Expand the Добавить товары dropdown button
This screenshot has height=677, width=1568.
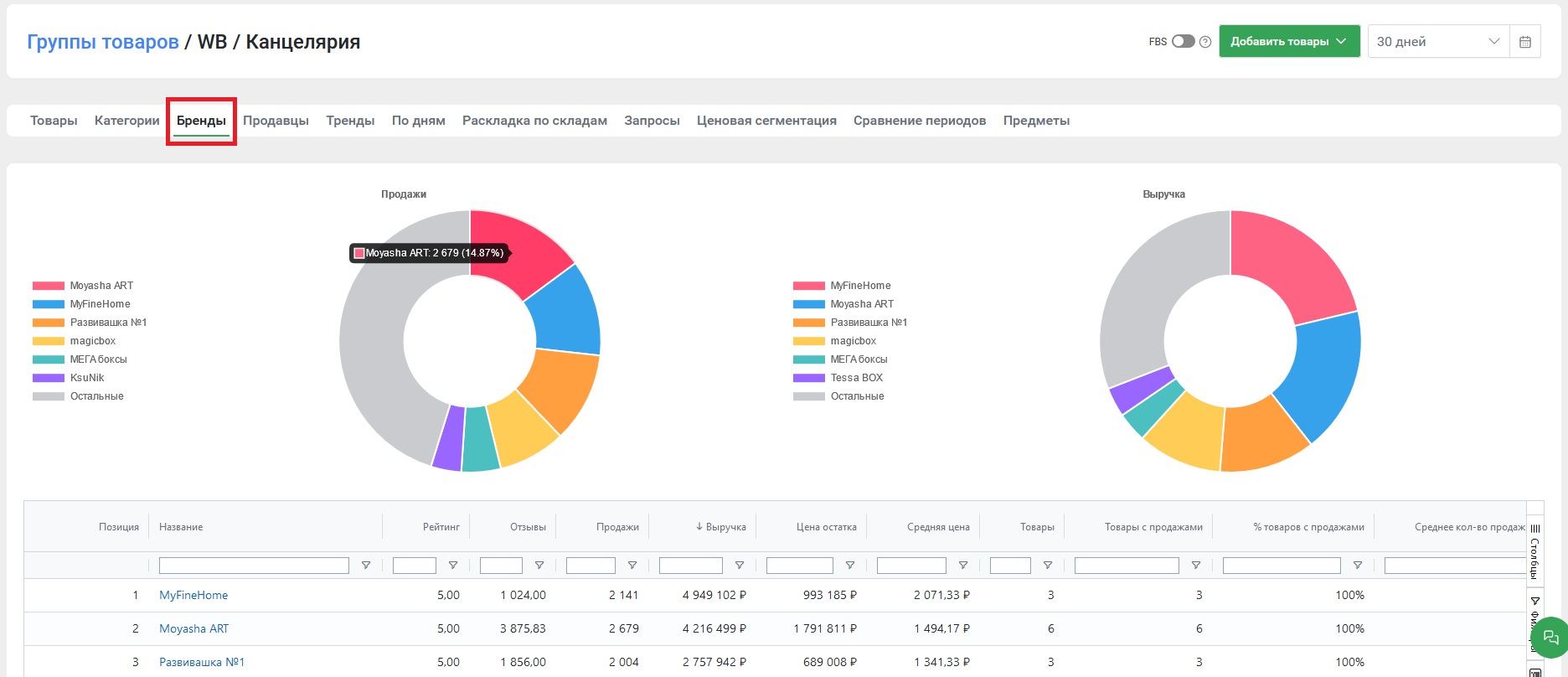(1289, 41)
